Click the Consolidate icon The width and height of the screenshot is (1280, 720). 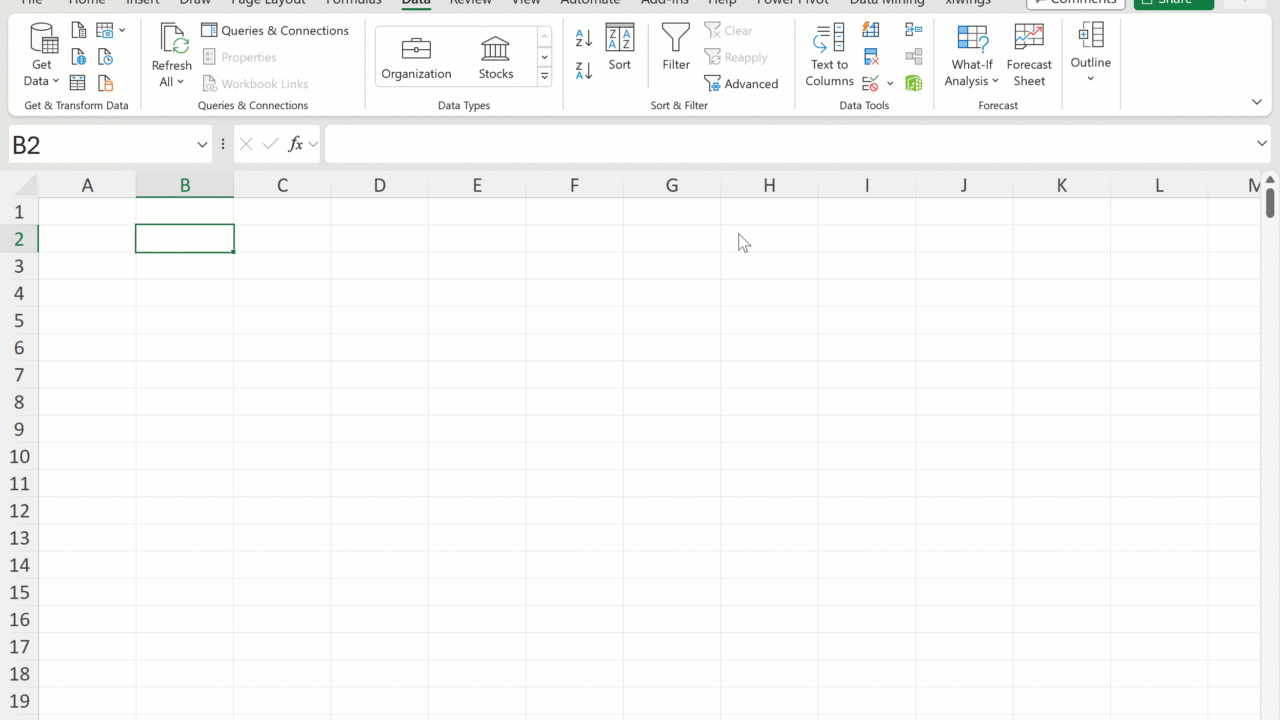(x=913, y=31)
